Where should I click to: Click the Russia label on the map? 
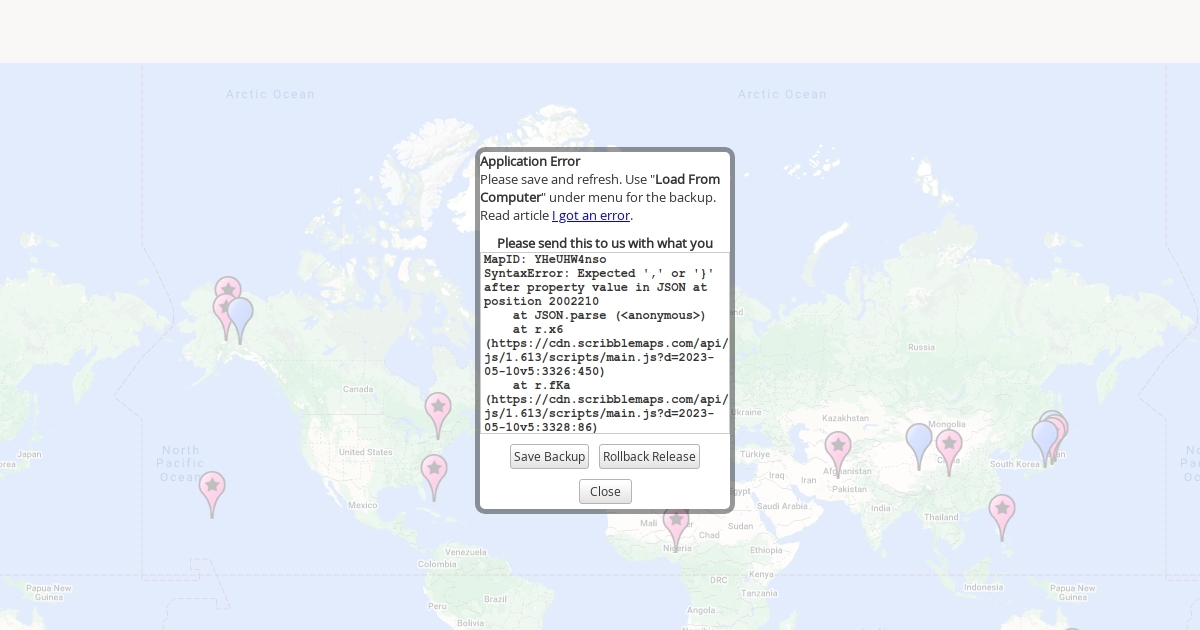[x=921, y=348]
